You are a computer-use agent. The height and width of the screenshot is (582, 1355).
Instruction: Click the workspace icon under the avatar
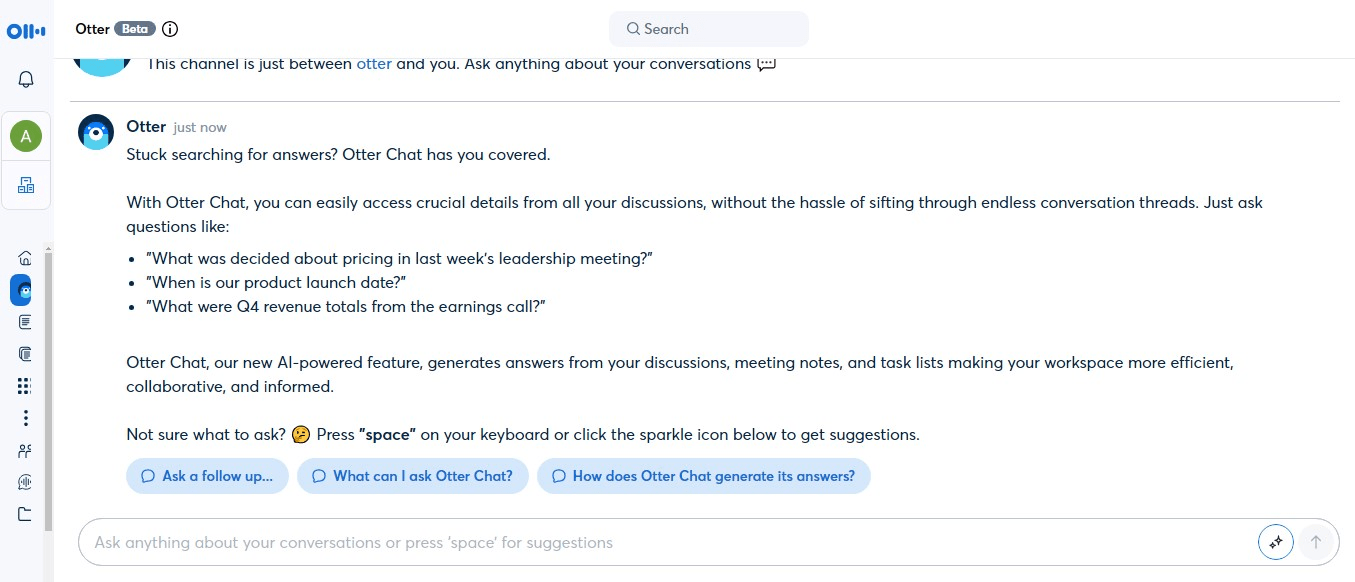[26, 185]
